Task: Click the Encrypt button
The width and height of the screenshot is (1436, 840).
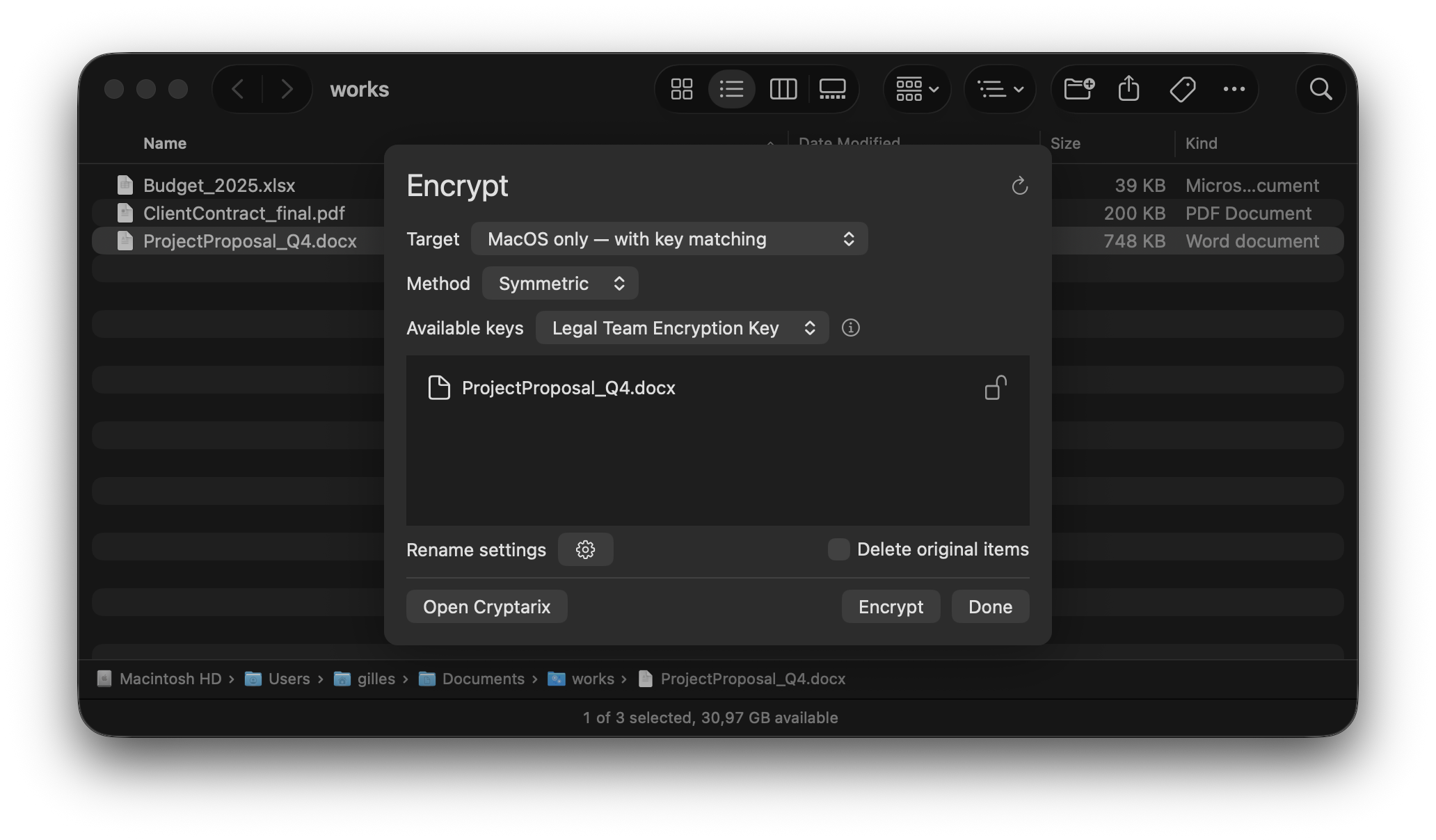Action: click(891, 607)
